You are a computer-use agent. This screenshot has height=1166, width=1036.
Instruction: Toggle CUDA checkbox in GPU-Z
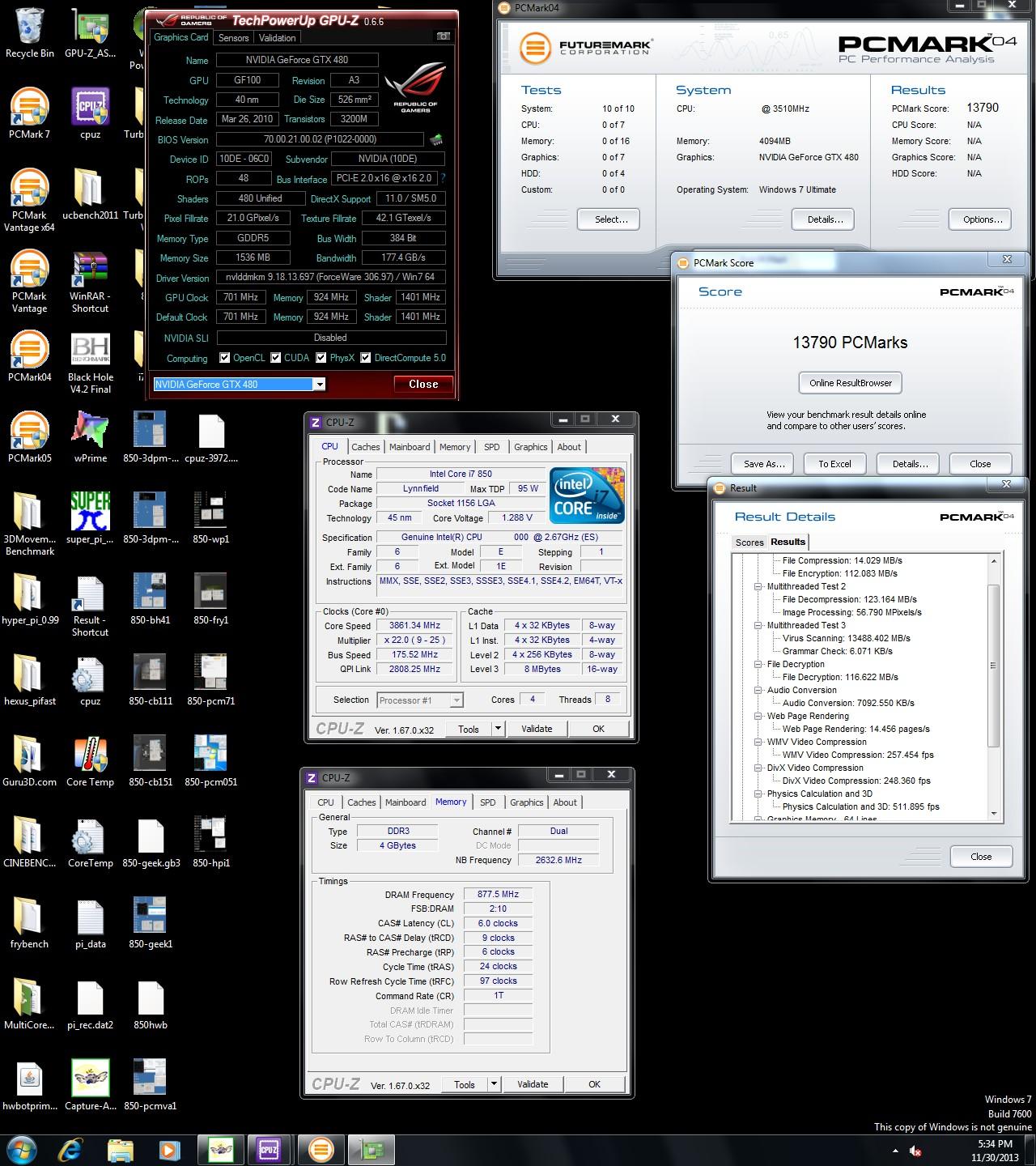click(276, 358)
